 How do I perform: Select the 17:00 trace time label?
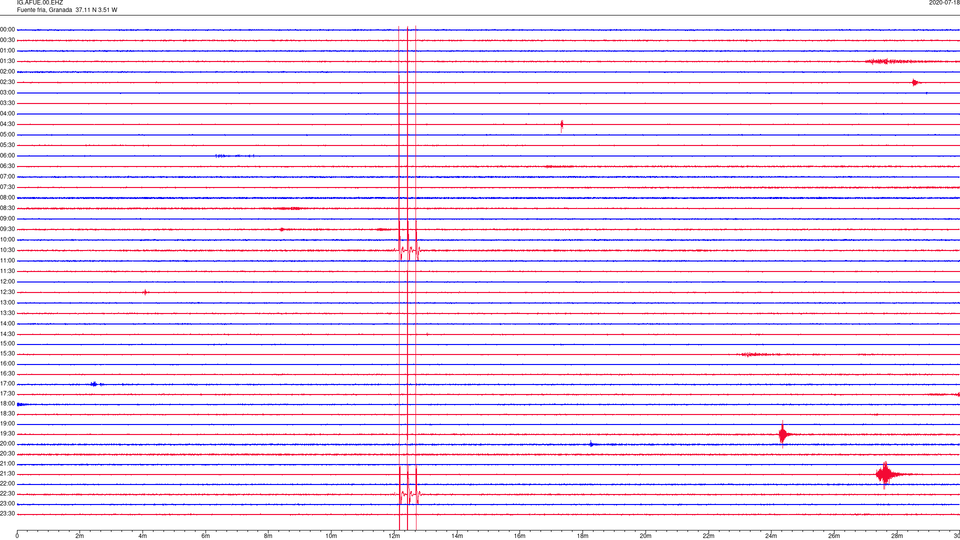coord(8,384)
